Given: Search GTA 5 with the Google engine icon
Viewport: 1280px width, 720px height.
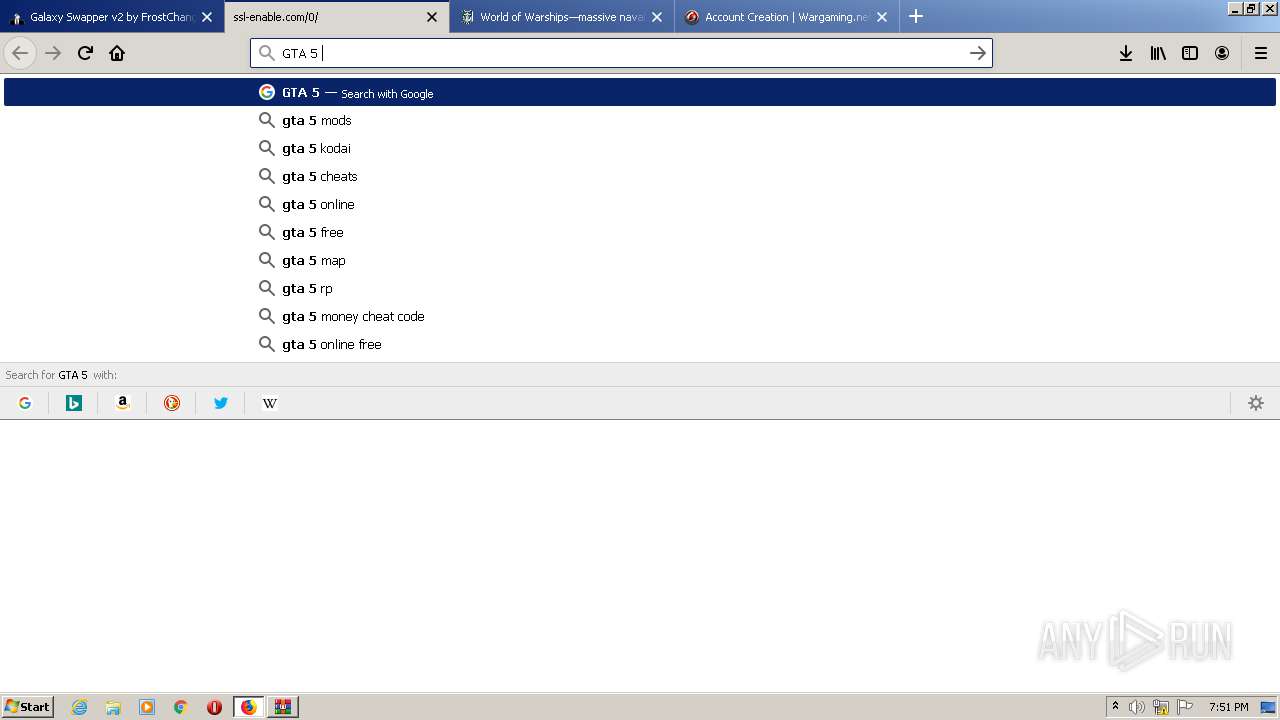Looking at the screenshot, I should point(25,403).
